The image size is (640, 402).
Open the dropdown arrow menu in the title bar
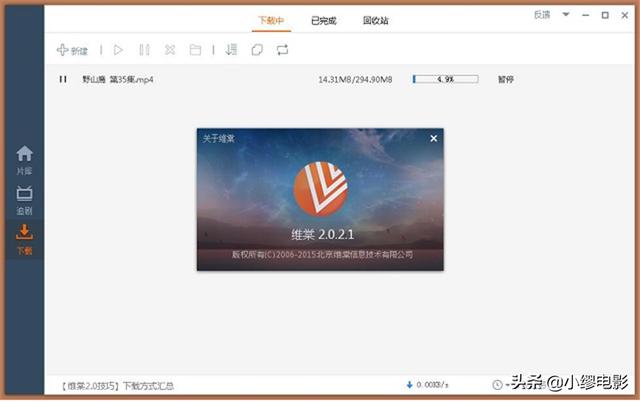point(566,15)
